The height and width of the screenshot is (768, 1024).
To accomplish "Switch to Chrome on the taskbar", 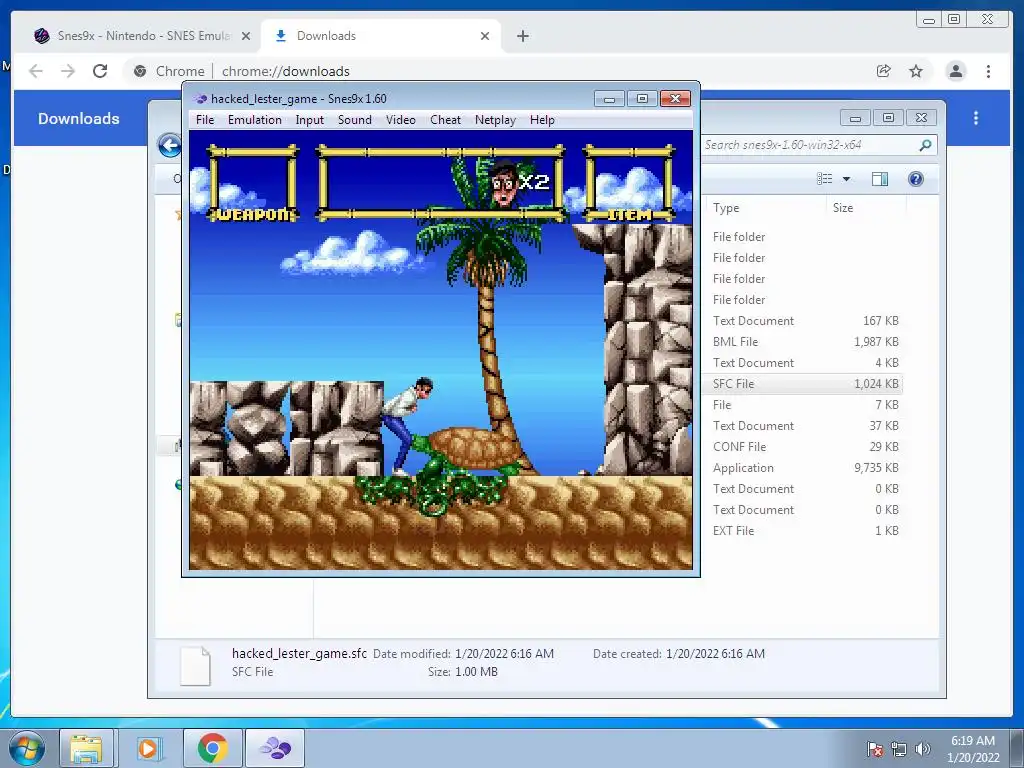I will [212, 748].
